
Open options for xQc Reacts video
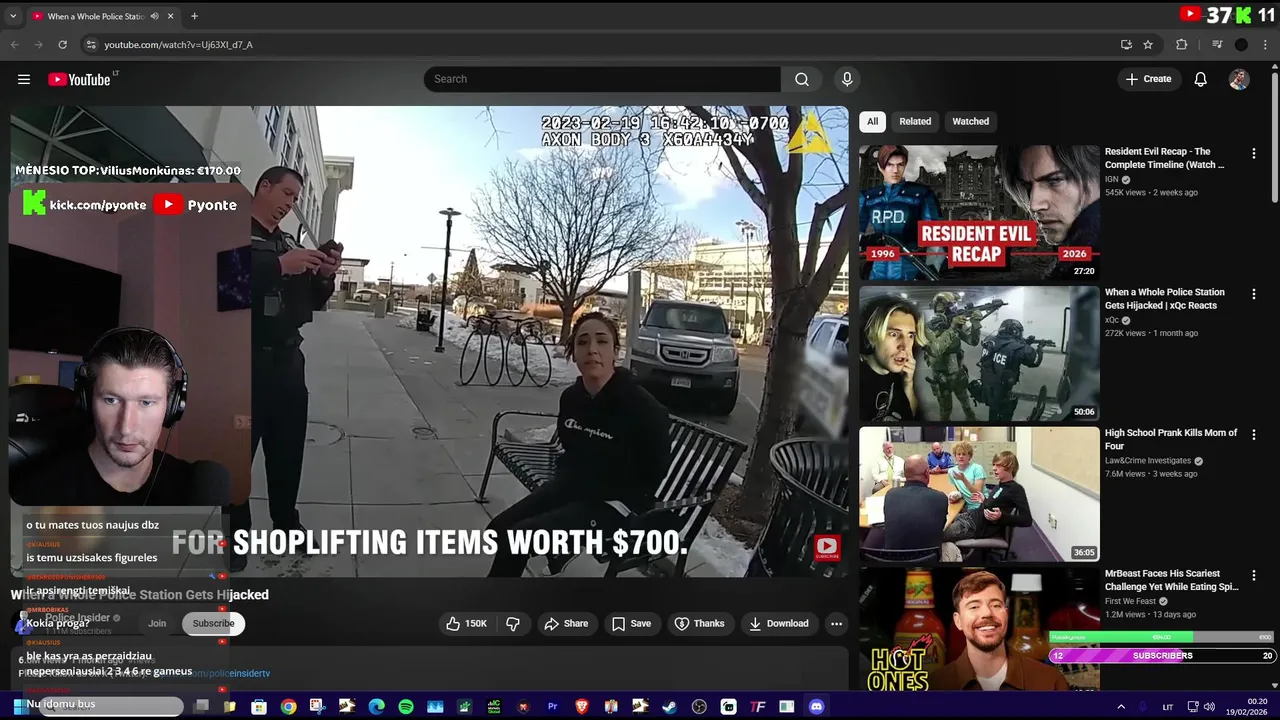coord(1253,294)
